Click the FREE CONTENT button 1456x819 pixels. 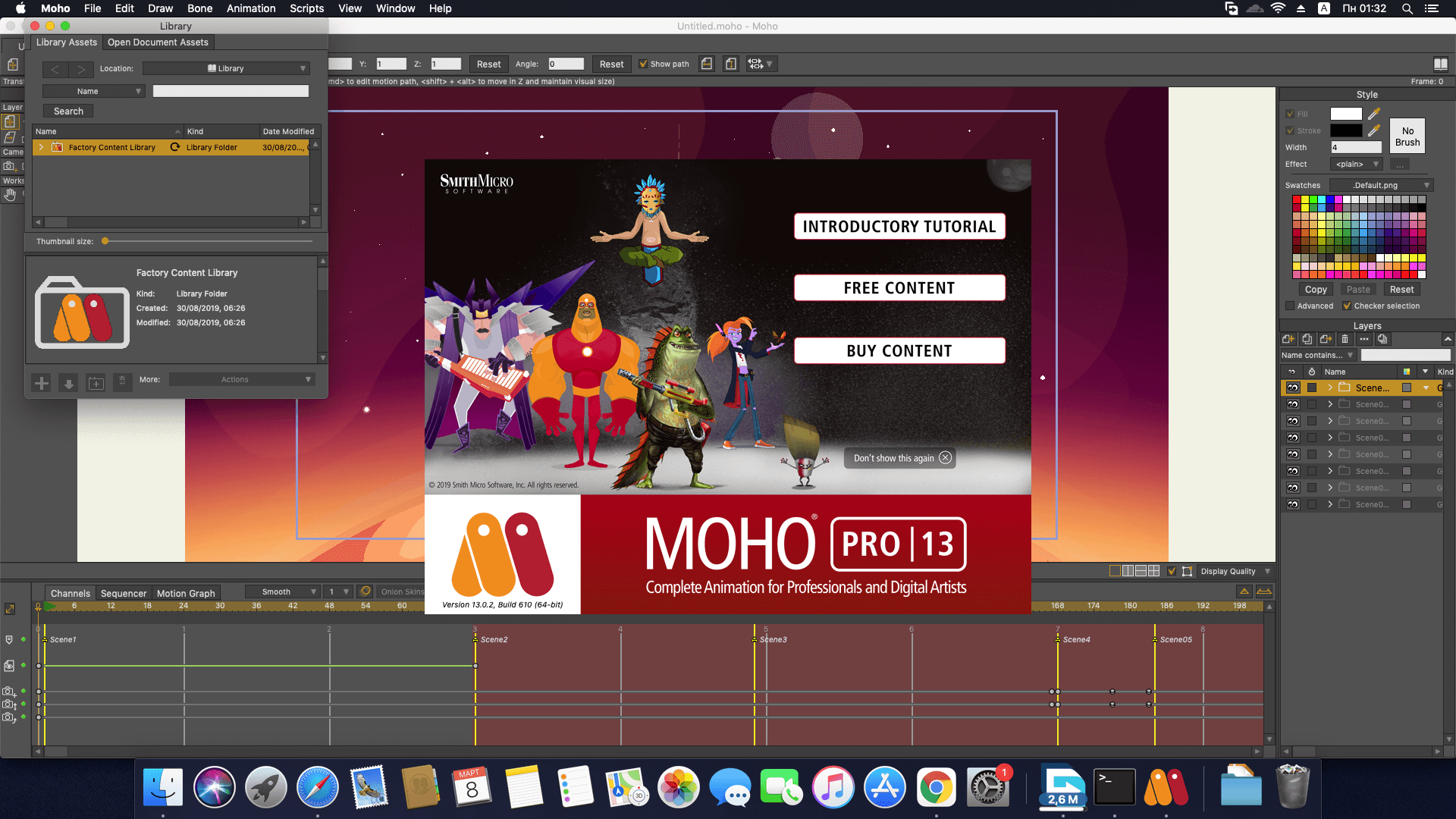pos(899,287)
